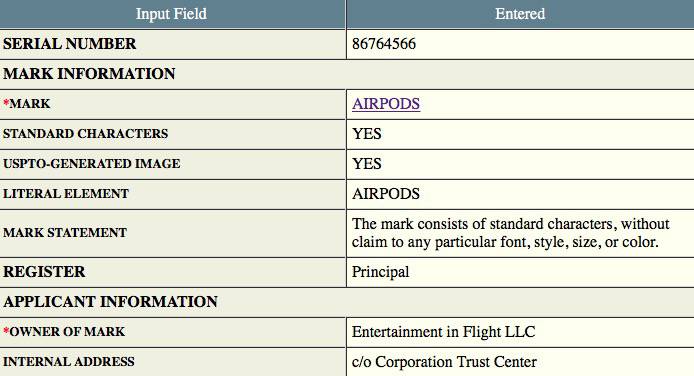The image size is (694, 376).
Task: Select the Input Field column header
Action: click(171, 14)
